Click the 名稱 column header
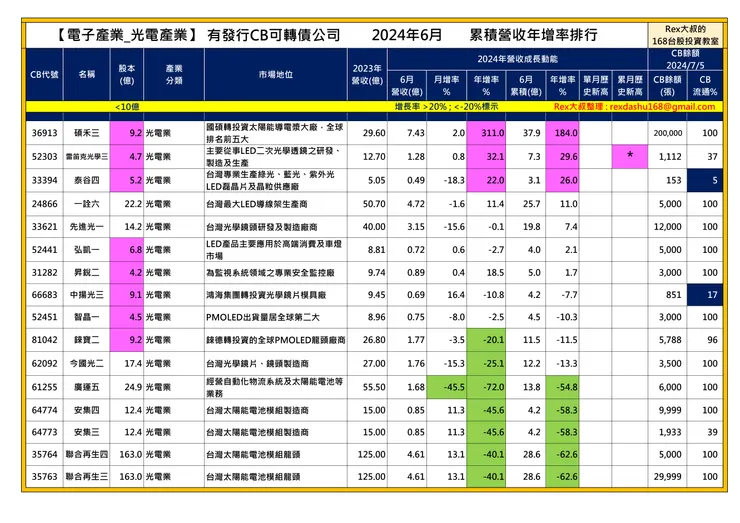The width and height of the screenshot is (740, 523). [87, 74]
